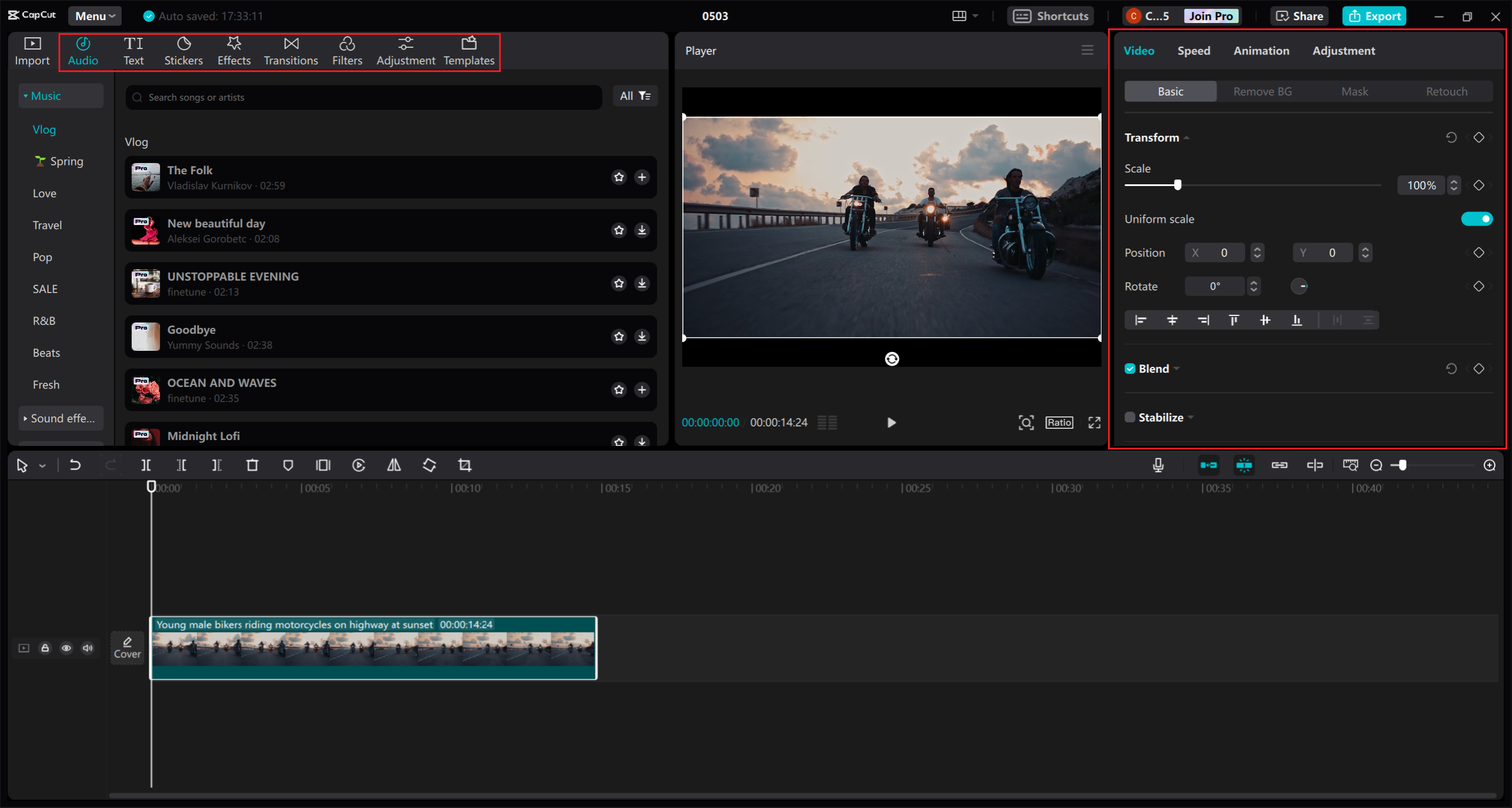The image size is (1512, 808).
Task: Select the Crop tool above the timeline
Action: click(465, 465)
